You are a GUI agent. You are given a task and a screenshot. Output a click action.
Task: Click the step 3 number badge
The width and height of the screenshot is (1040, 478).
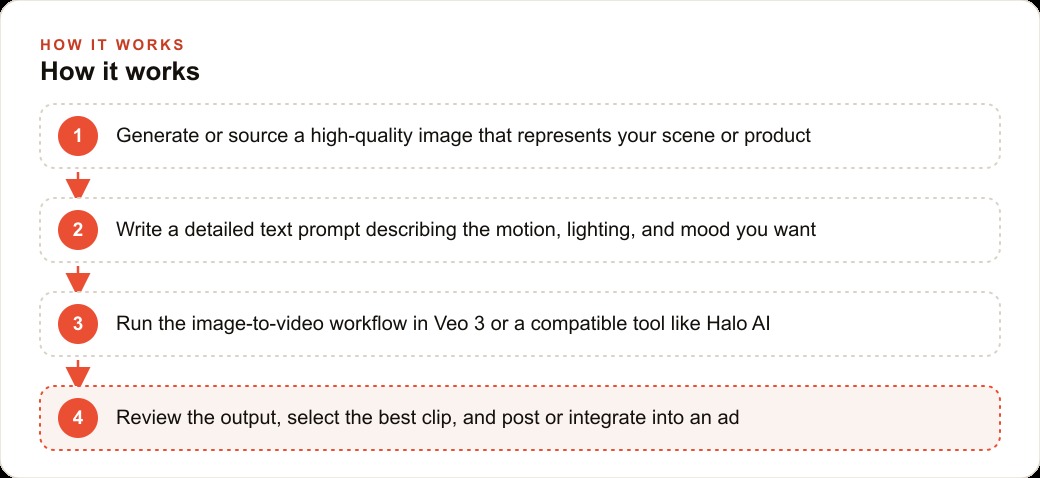coord(78,324)
